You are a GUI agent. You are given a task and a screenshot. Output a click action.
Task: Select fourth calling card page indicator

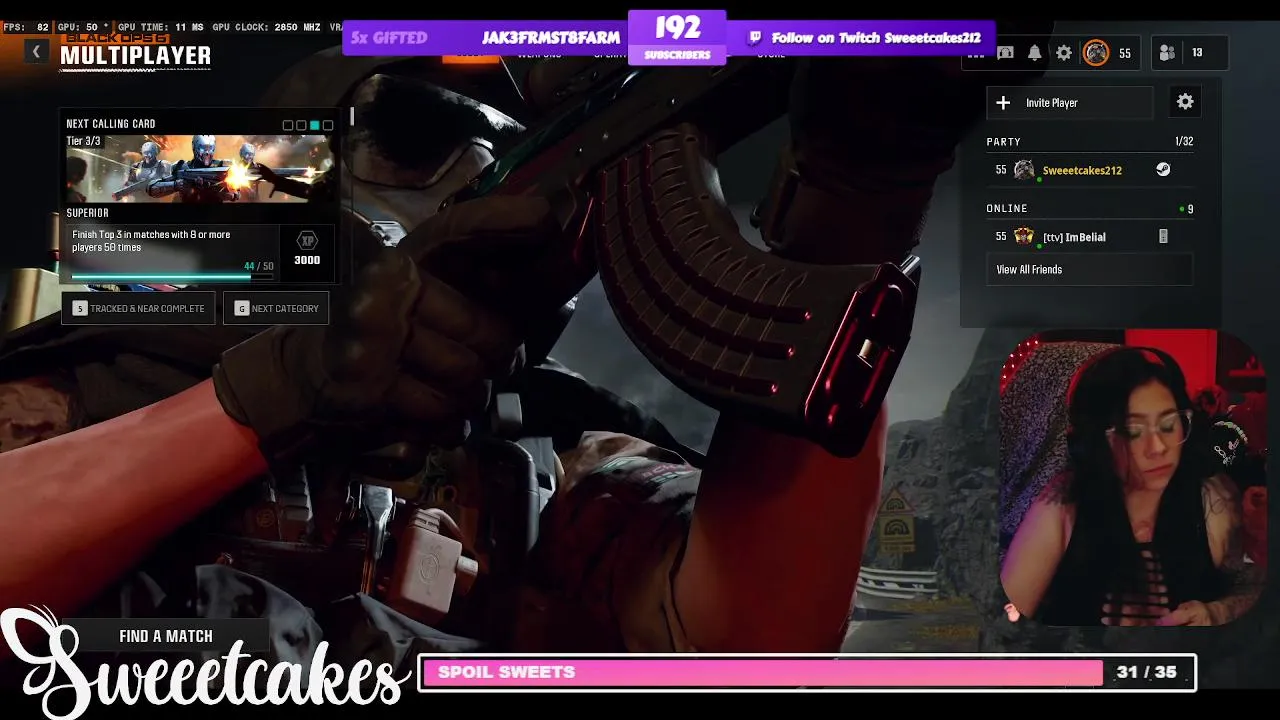[x=327, y=125]
